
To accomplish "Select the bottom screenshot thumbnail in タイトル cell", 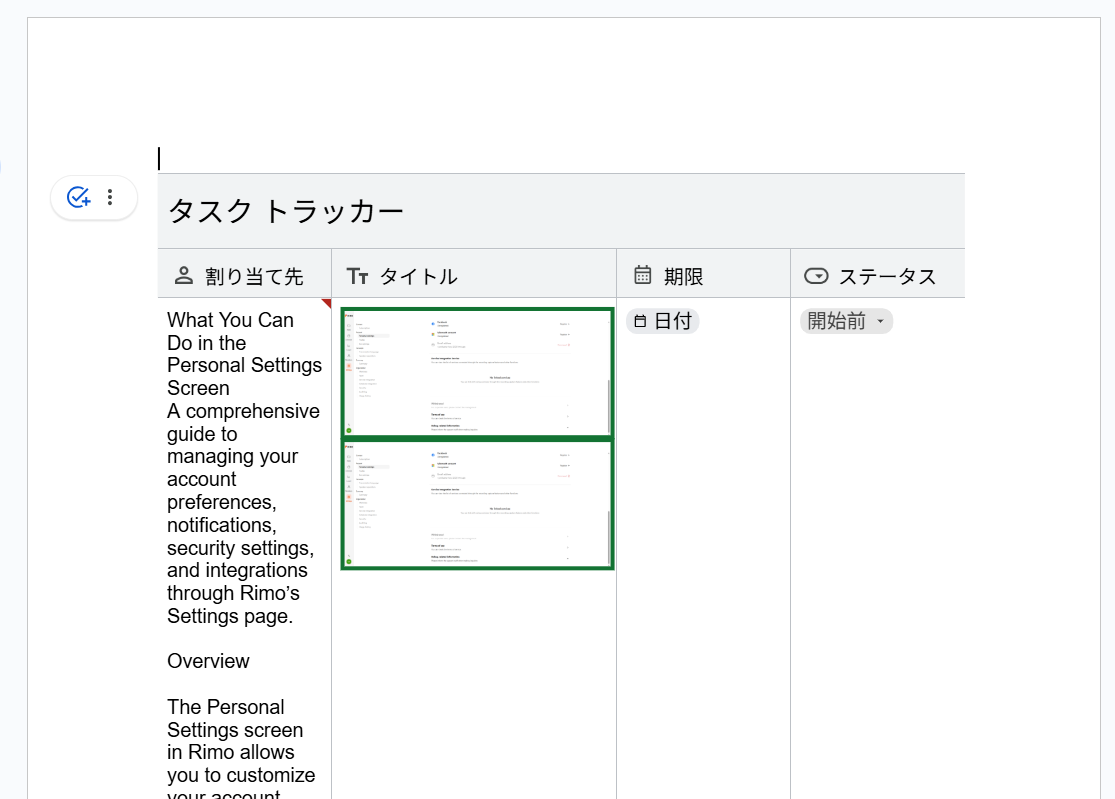I will (477, 505).
